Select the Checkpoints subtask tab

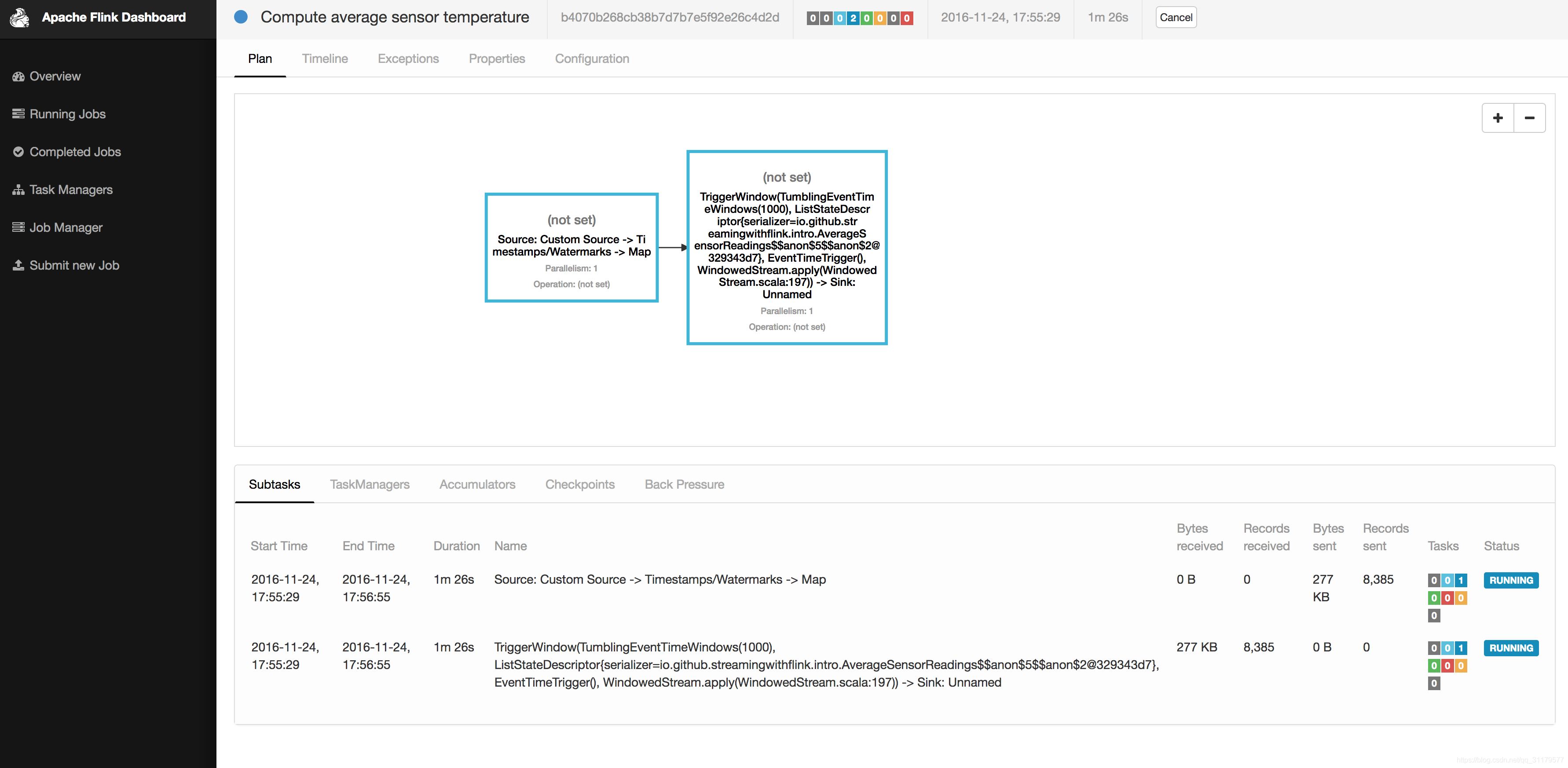point(580,483)
